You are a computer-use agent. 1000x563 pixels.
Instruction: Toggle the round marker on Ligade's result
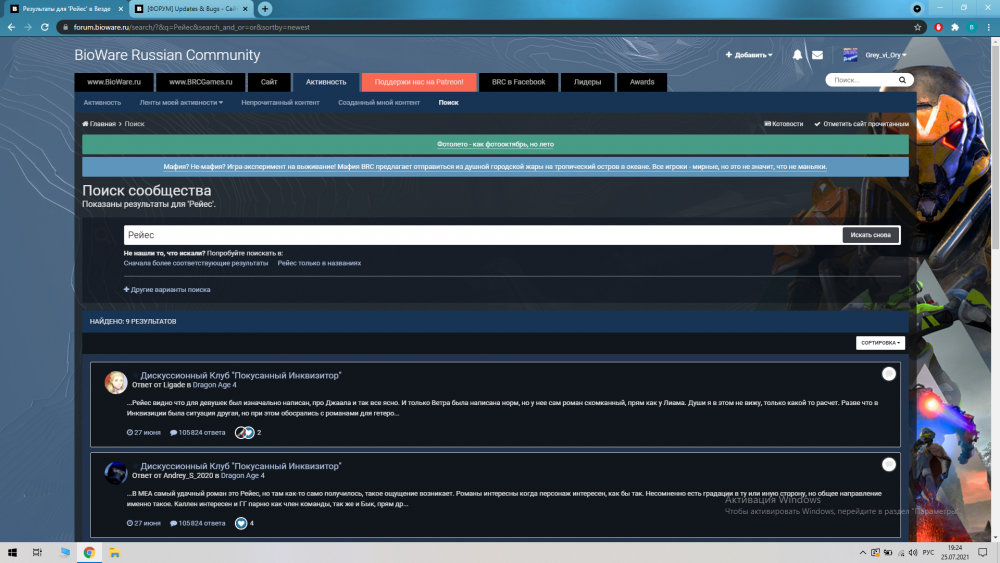click(x=888, y=374)
